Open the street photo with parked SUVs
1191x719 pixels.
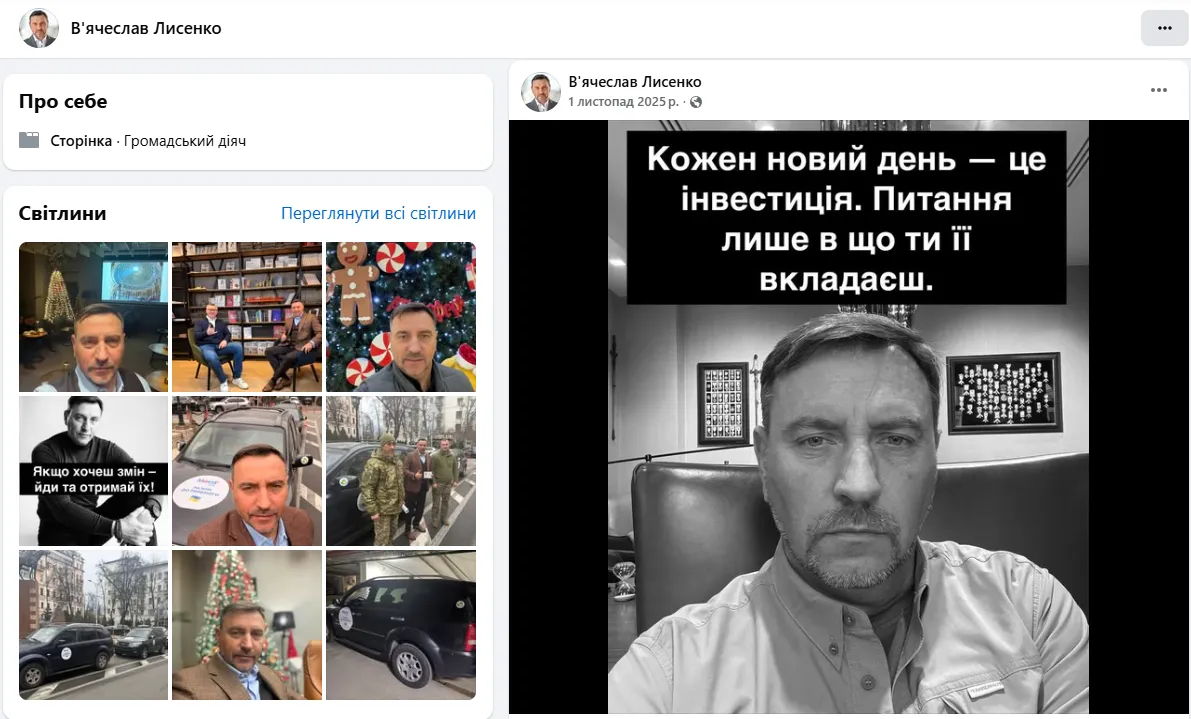point(93,625)
